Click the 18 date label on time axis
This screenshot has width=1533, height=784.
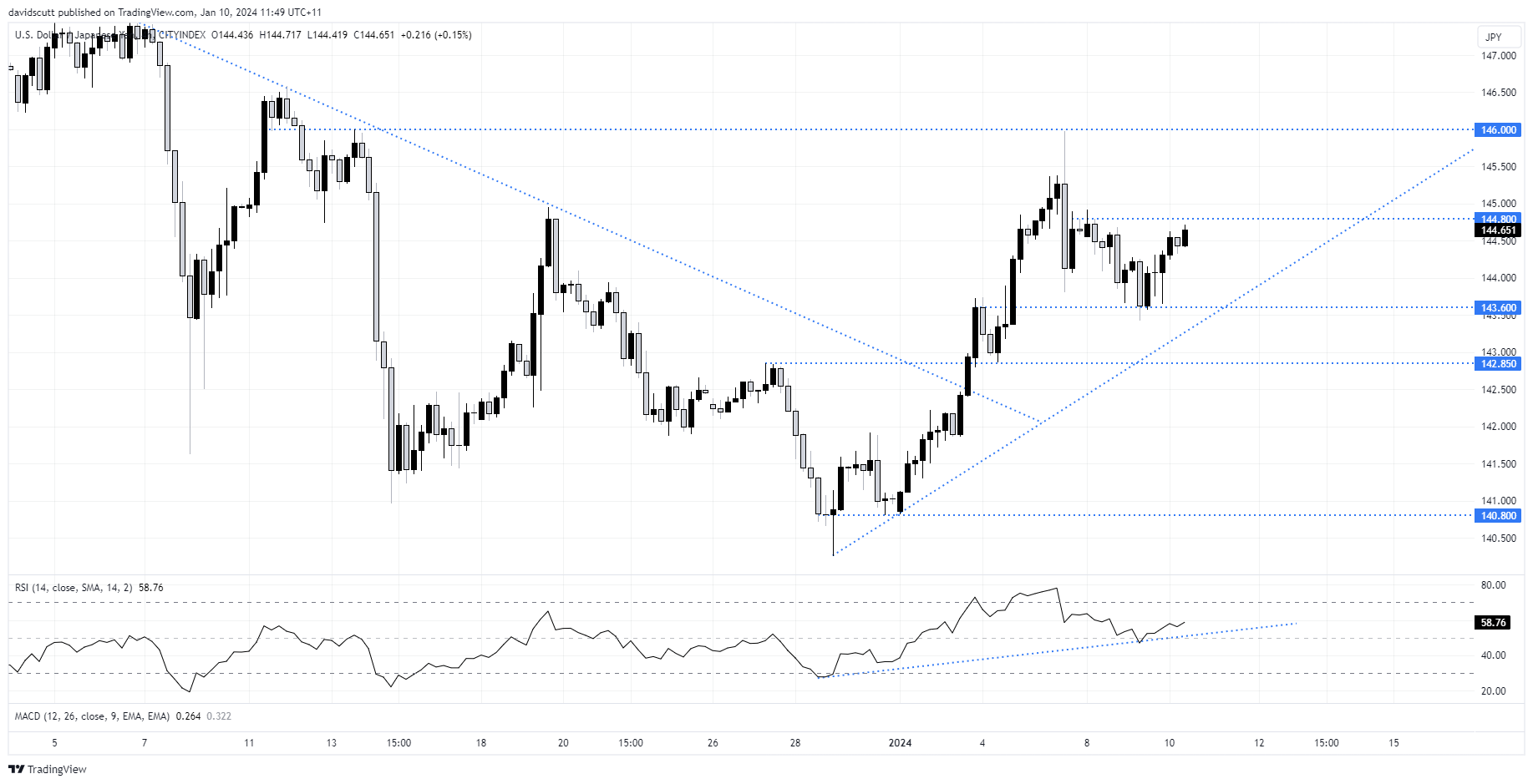point(481,743)
